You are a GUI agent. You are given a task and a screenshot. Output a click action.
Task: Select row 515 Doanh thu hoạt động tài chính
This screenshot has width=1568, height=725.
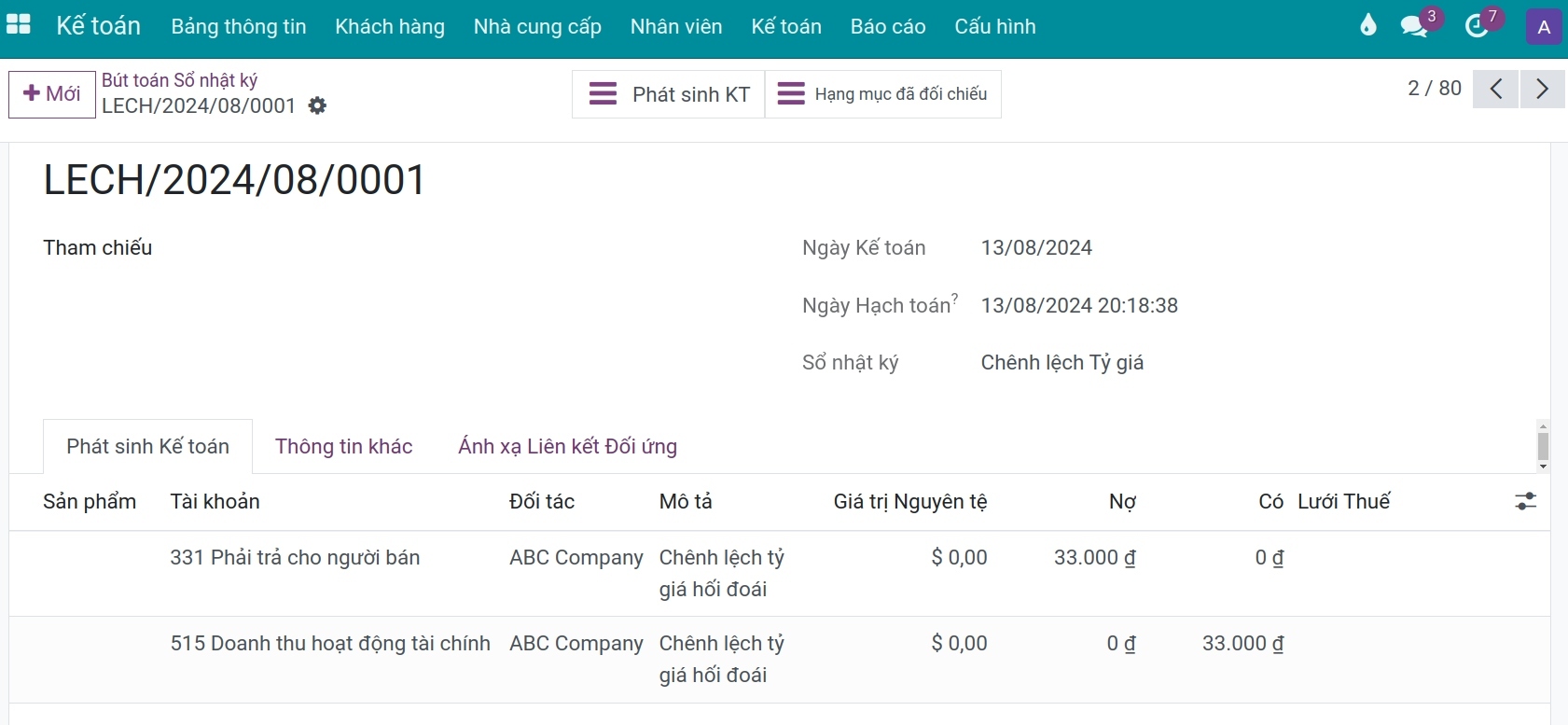780,659
